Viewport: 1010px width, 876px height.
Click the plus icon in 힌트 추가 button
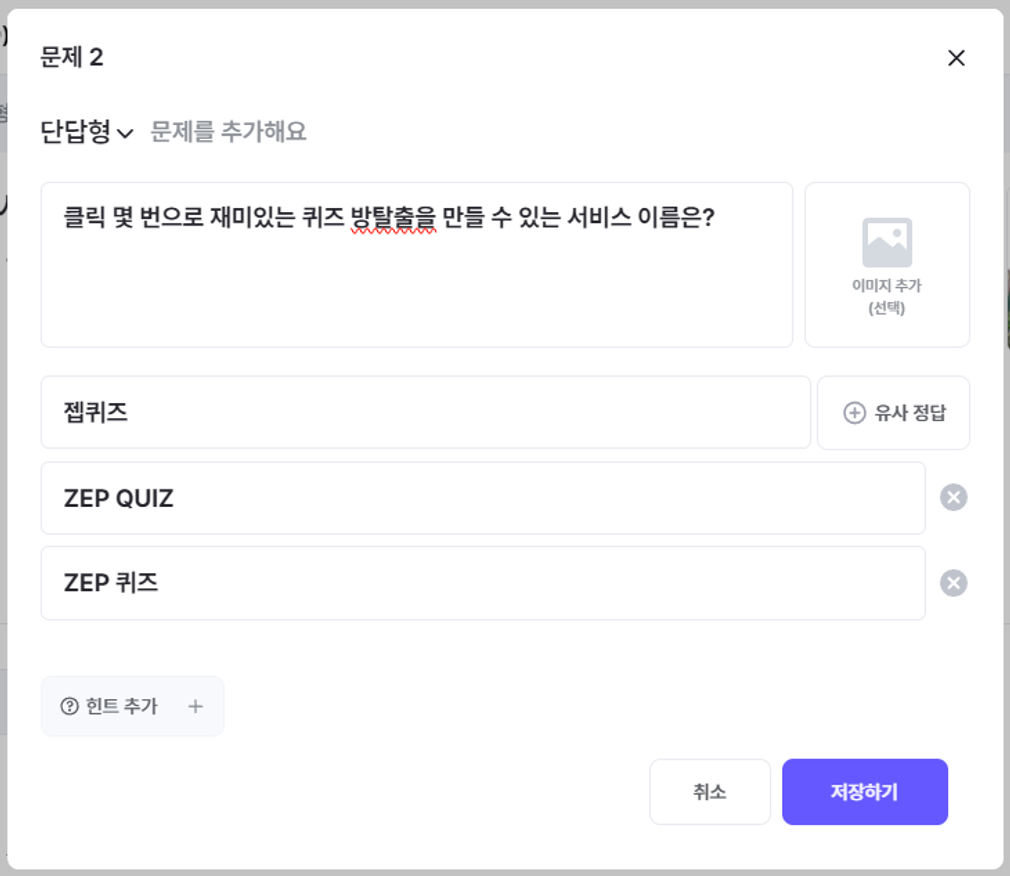coord(195,707)
